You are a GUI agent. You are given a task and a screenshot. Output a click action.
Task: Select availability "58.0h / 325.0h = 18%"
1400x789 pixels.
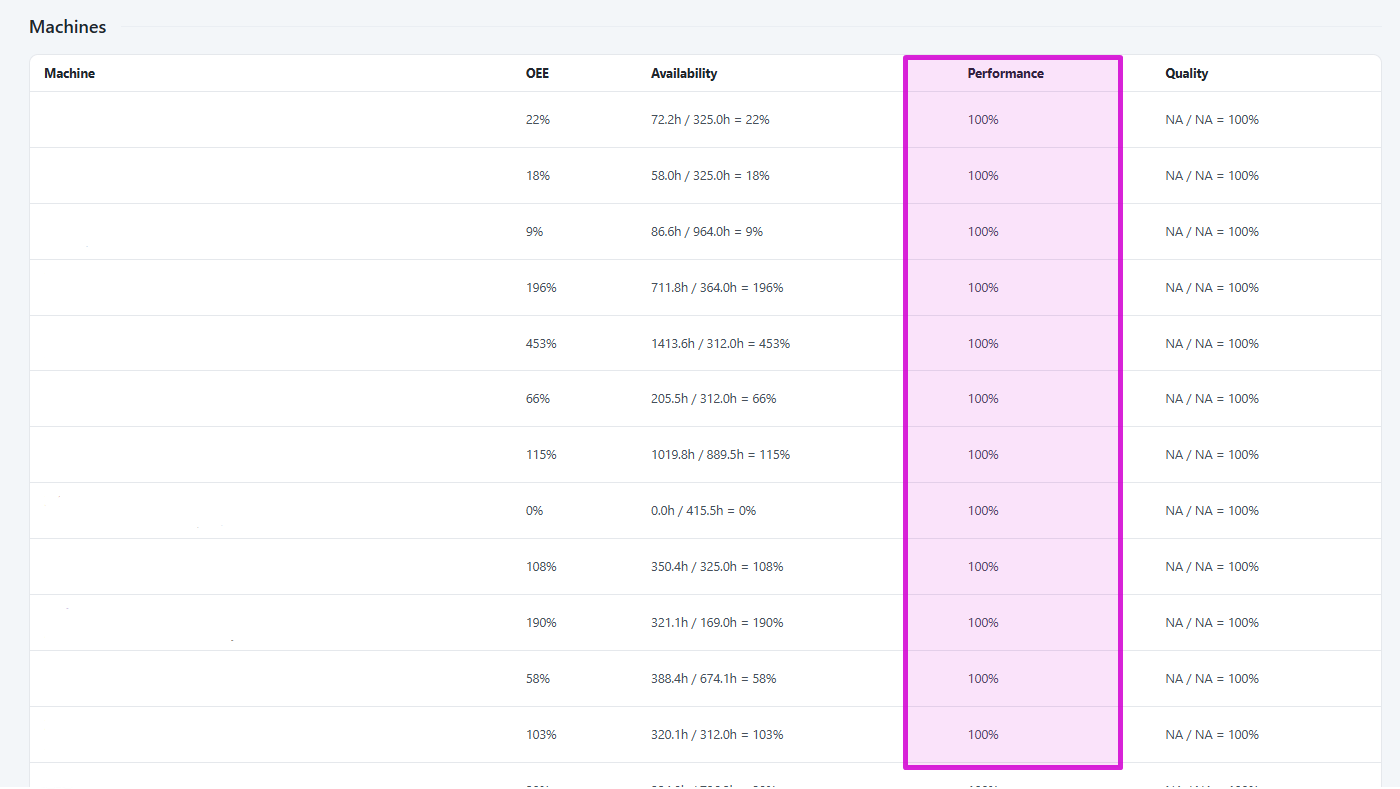(710, 175)
